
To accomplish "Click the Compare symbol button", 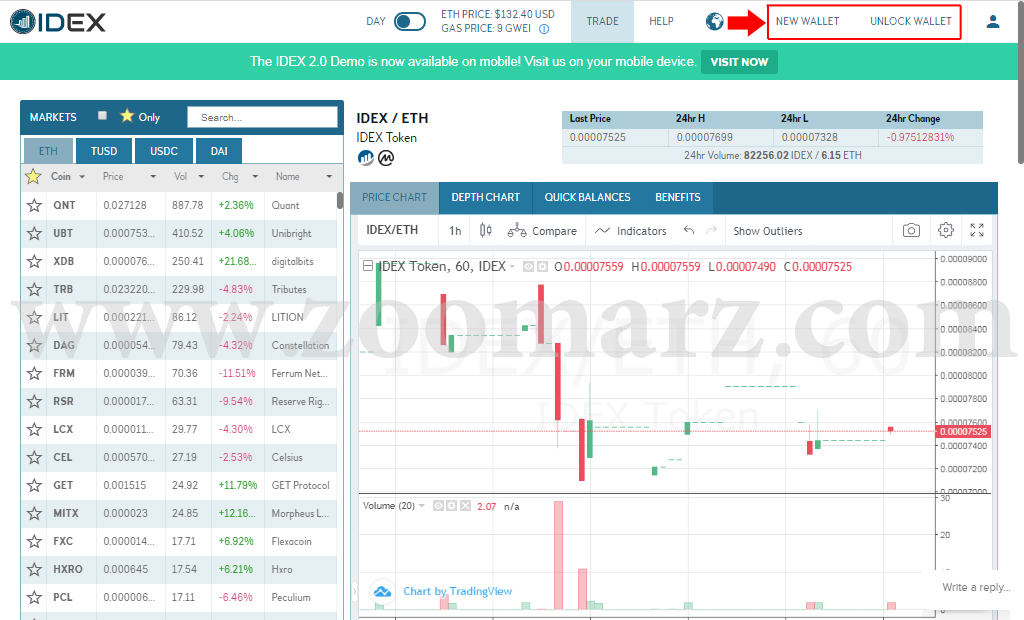I will click(542, 231).
